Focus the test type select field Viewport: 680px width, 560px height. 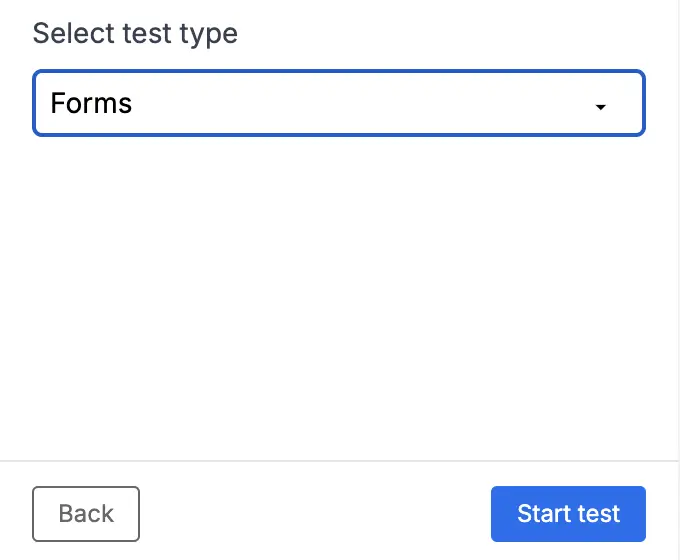339,103
